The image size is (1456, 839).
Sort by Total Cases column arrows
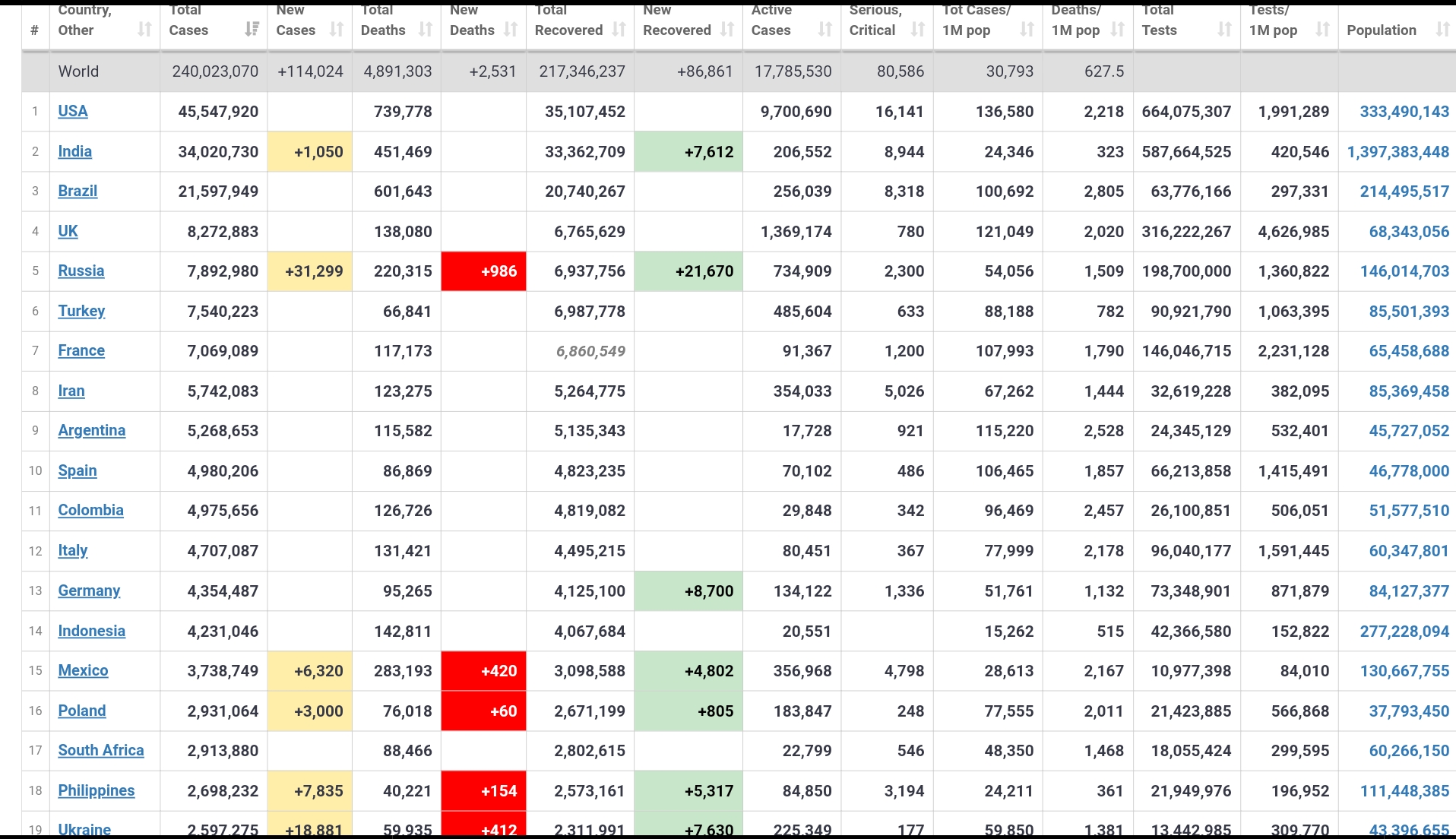pos(252,30)
